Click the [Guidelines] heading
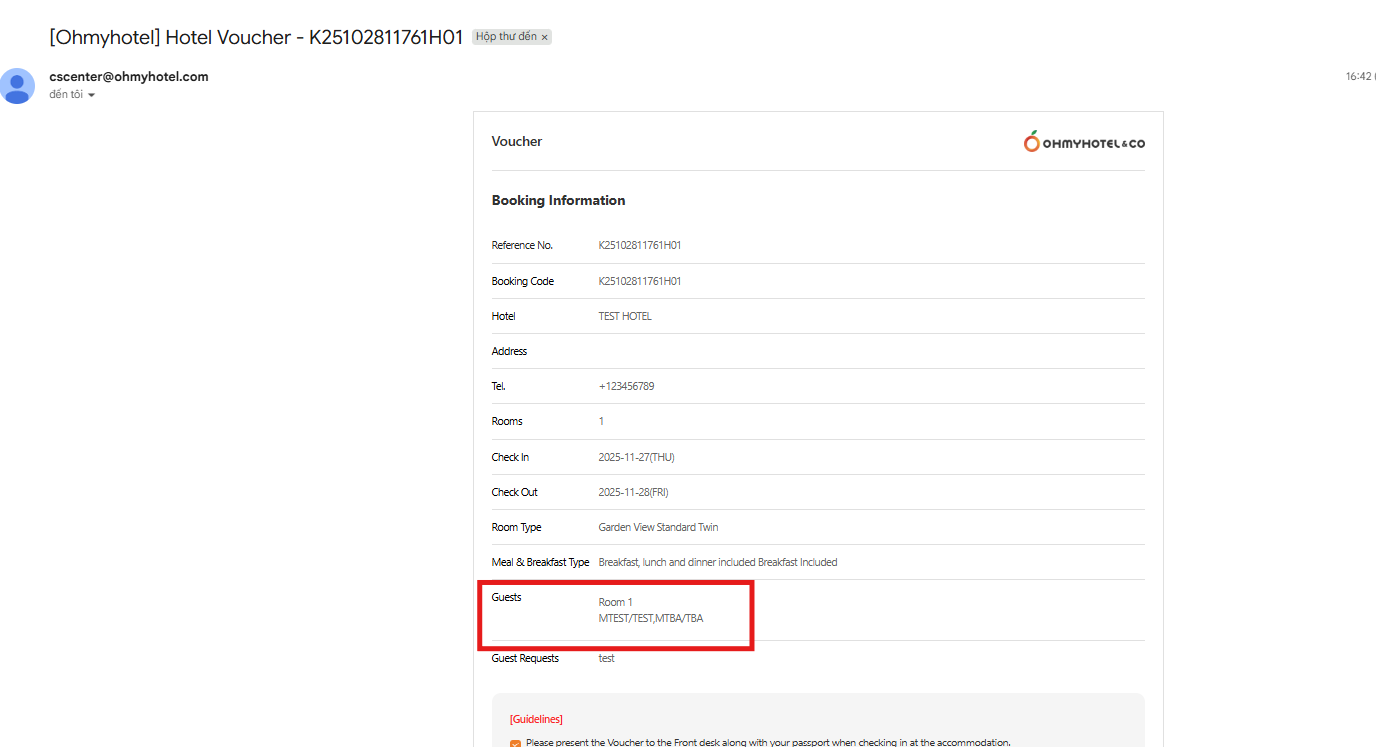1376x747 pixels. click(536, 719)
